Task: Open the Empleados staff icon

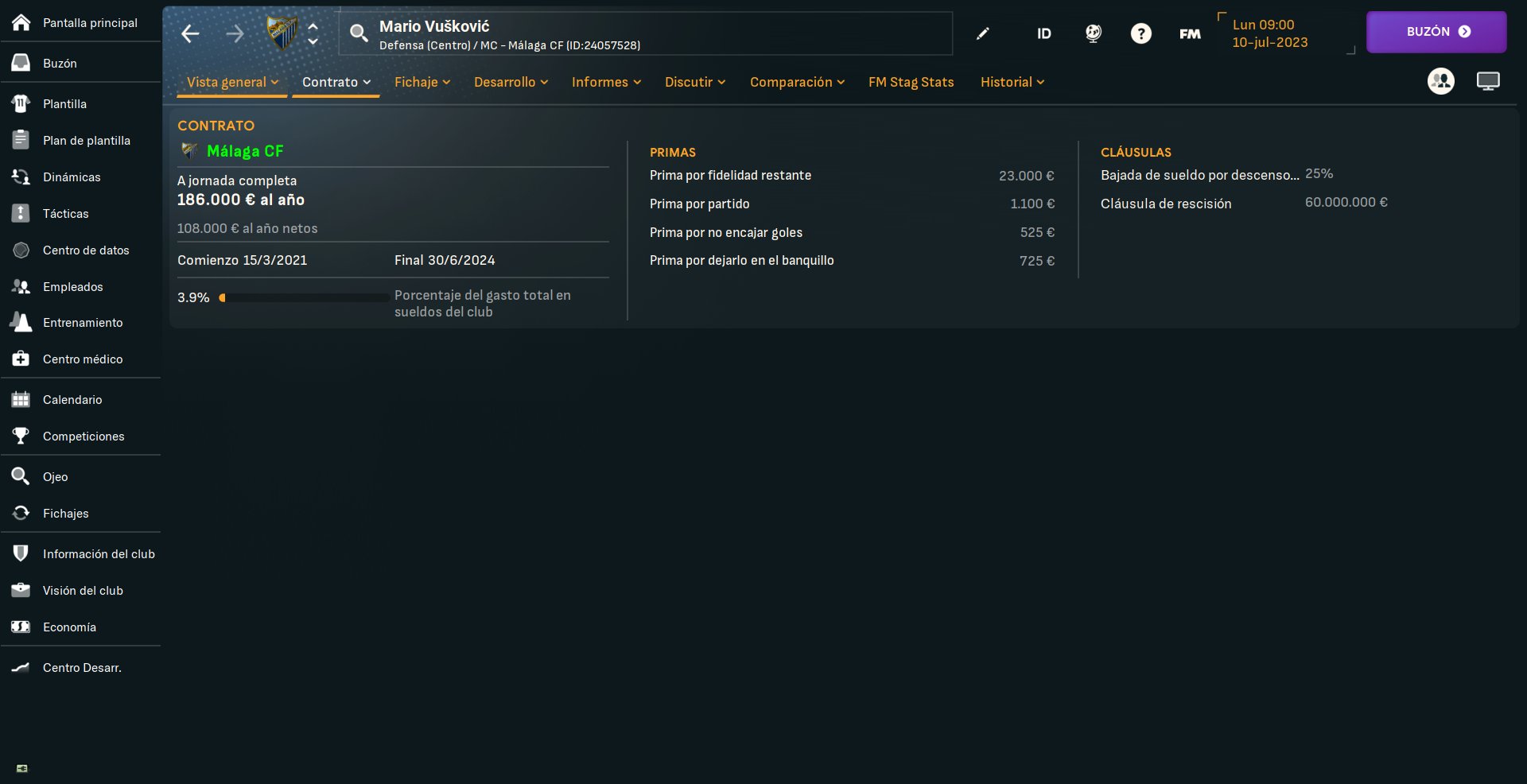Action: (x=21, y=286)
